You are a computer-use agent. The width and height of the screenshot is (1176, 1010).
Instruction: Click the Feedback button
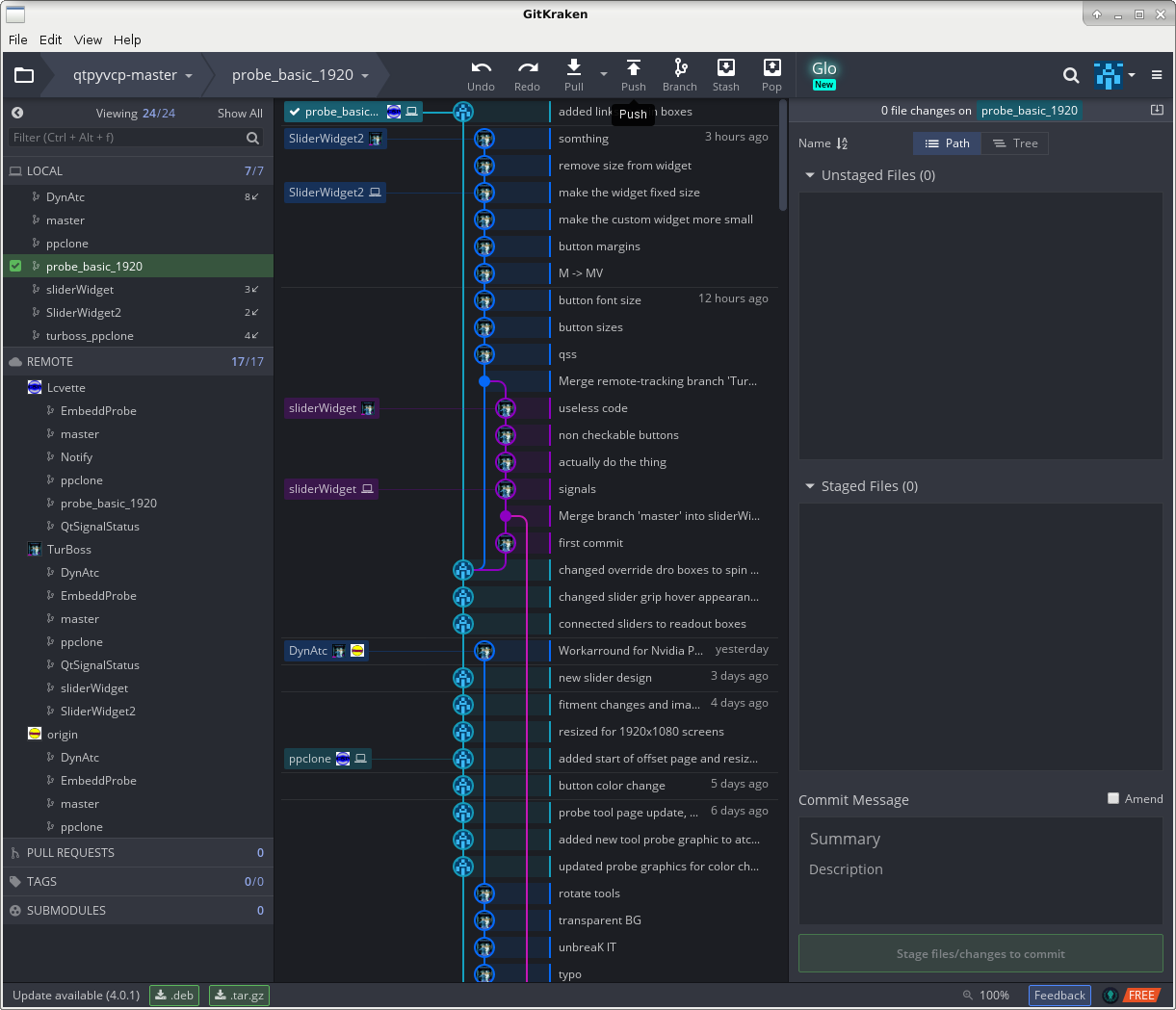[x=1059, y=996]
